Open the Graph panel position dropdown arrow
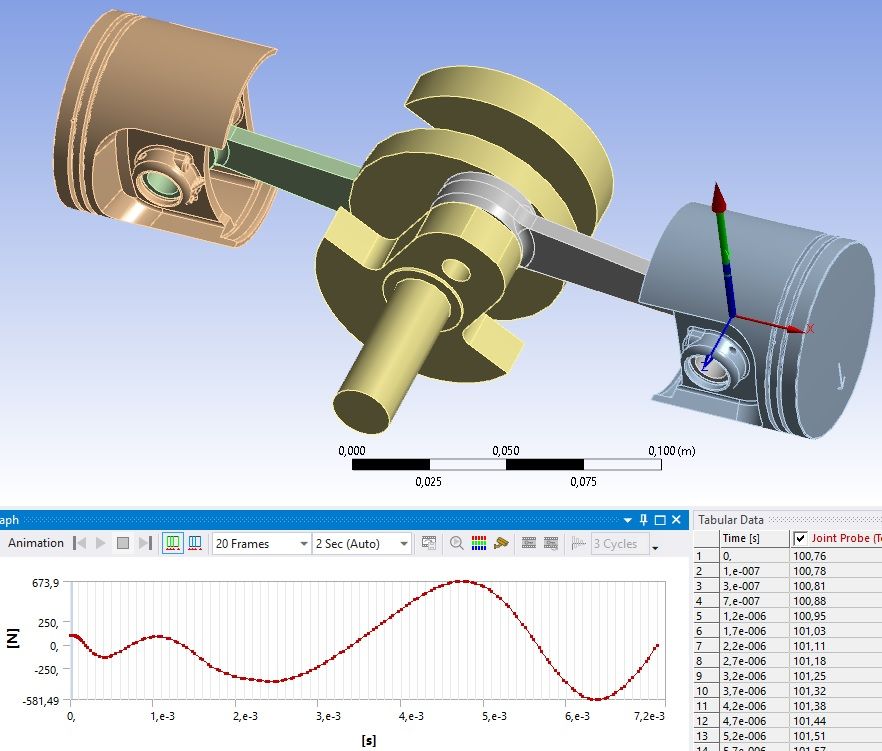Screen dimensions: 882x751 click(627, 520)
